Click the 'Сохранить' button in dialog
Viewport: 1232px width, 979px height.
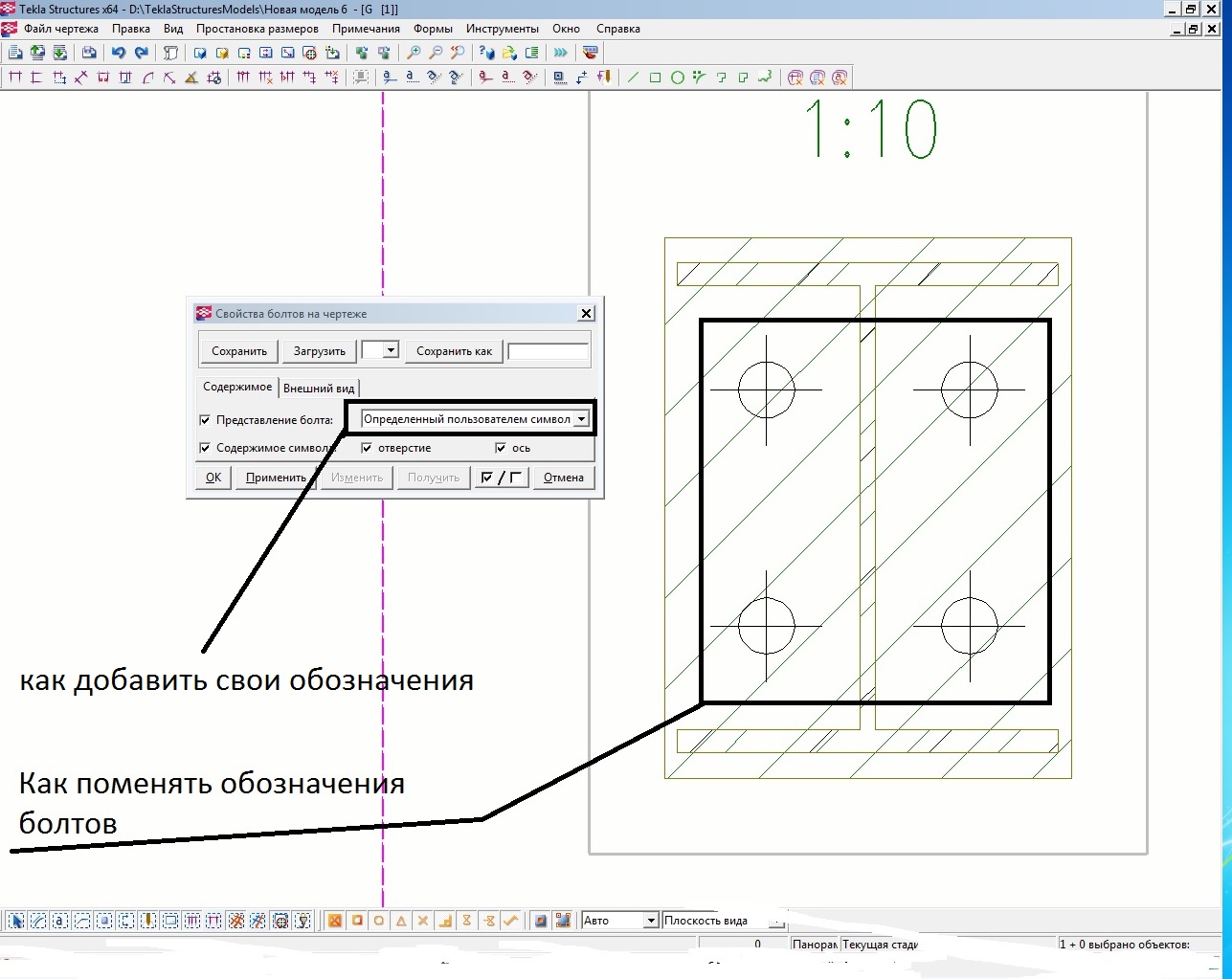click(x=238, y=351)
